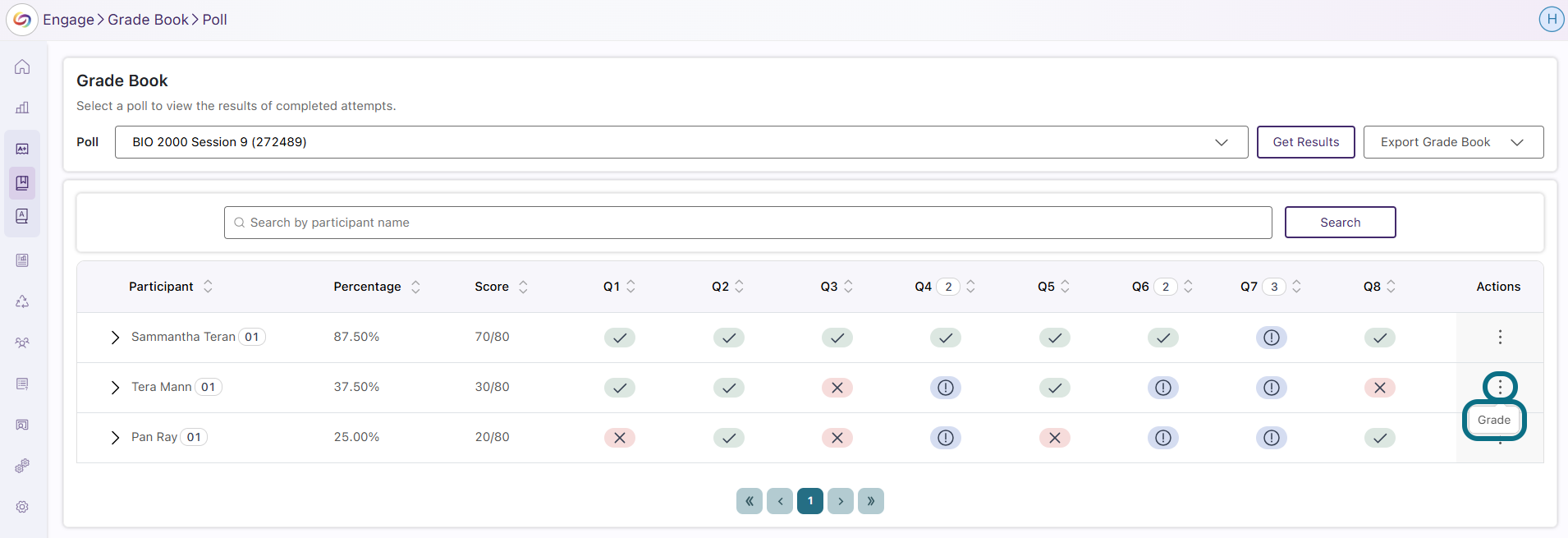Go to Grade Book in breadcrumb

tap(148, 20)
